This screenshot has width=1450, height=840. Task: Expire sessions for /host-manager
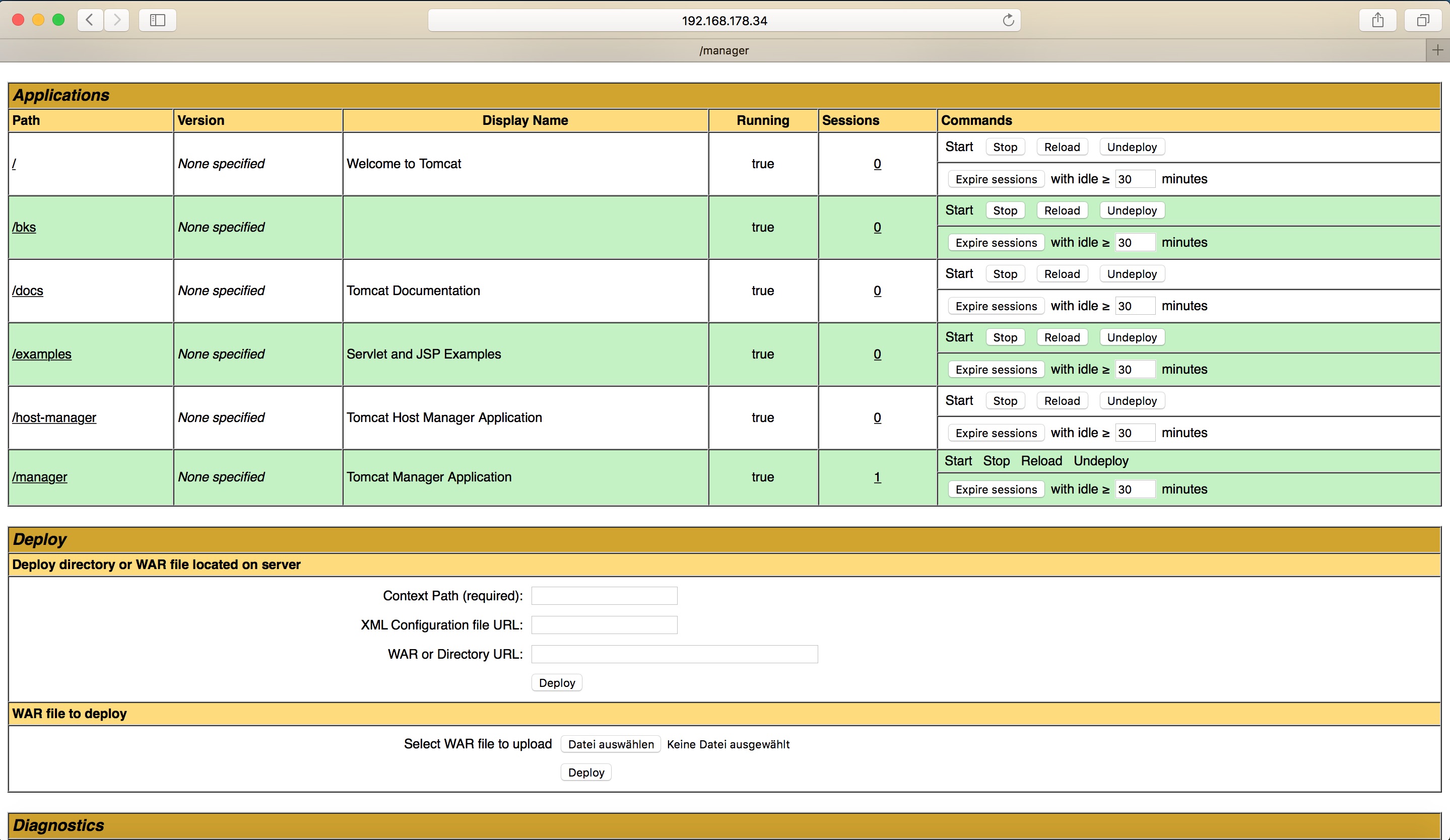996,433
